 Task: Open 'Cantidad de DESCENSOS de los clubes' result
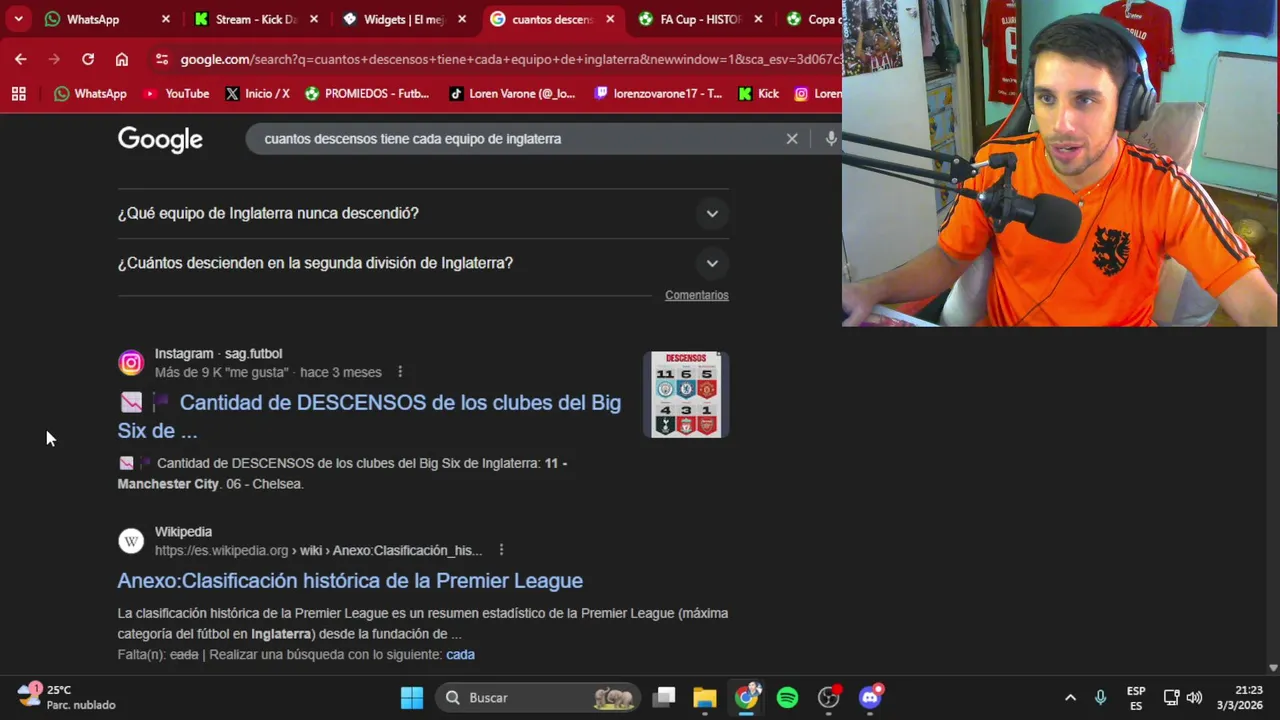click(369, 416)
